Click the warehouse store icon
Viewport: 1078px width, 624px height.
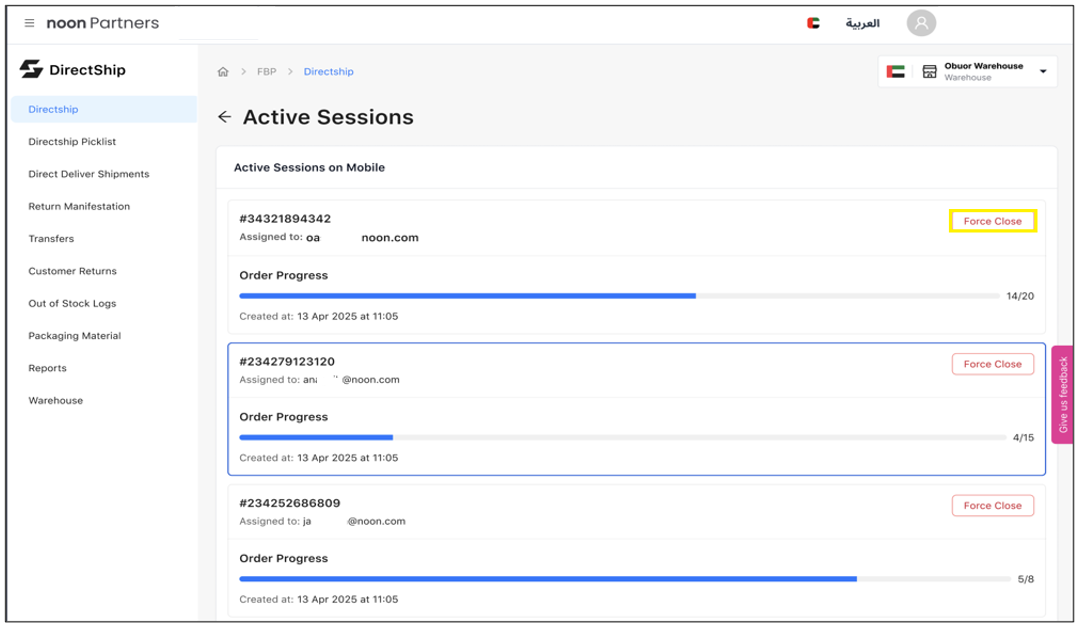pos(929,72)
